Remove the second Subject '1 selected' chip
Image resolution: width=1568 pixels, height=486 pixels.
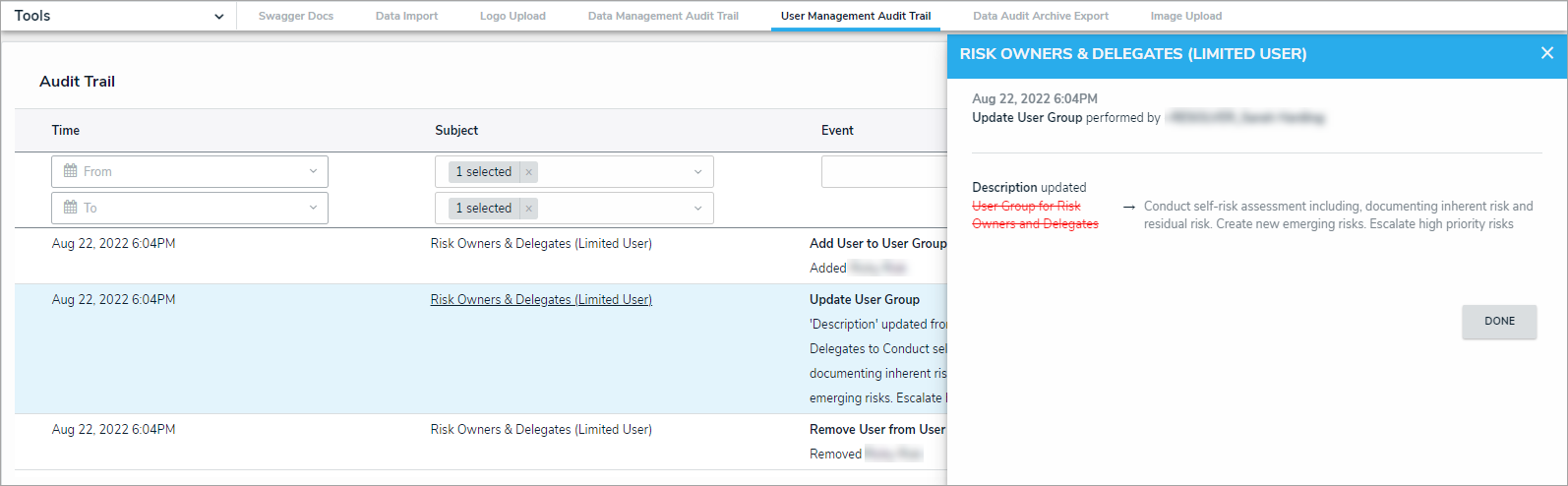click(529, 209)
